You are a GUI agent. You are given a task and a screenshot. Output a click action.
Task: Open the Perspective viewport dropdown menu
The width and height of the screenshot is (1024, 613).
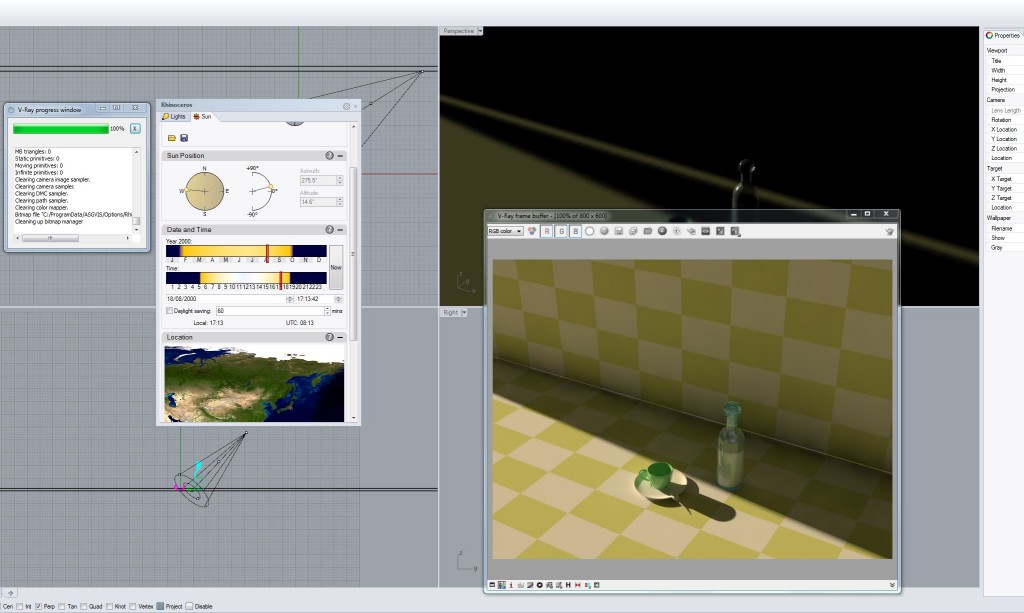point(481,31)
